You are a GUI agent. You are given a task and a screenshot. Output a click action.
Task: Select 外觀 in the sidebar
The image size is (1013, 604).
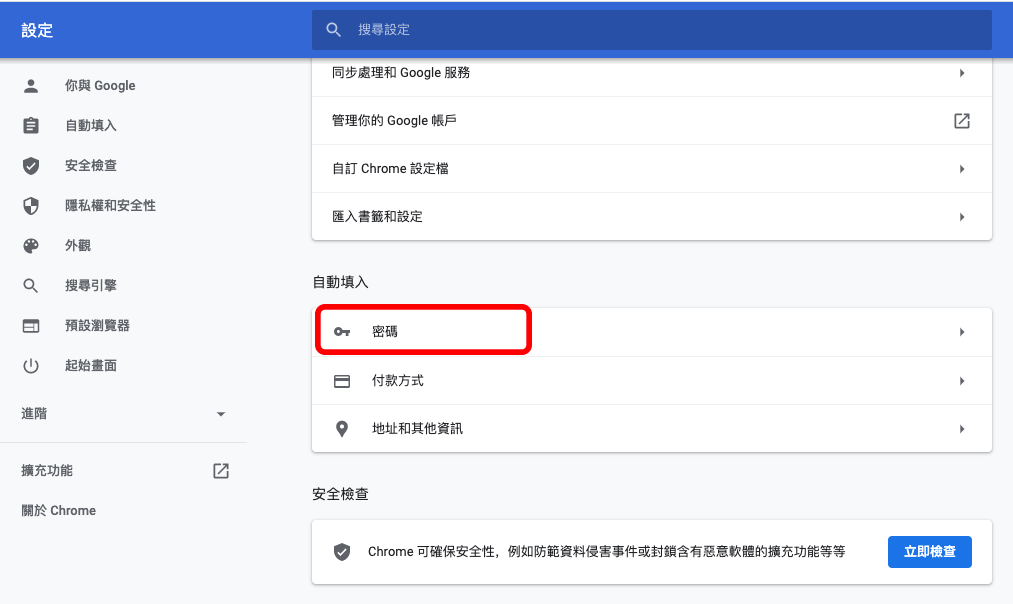coord(78,246)
